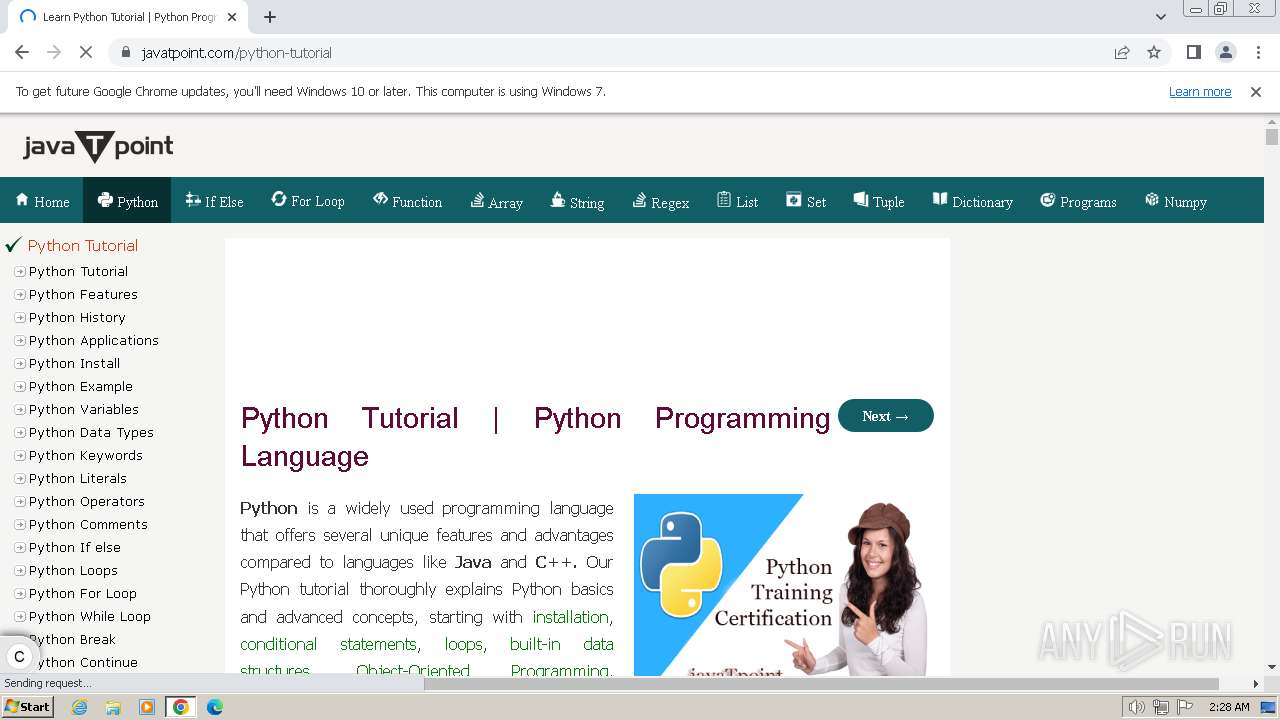Open the Chrome tab search dropdown
Image resolution: width=1280 pixels, height=720 pixels.
tap(1160, 16)
